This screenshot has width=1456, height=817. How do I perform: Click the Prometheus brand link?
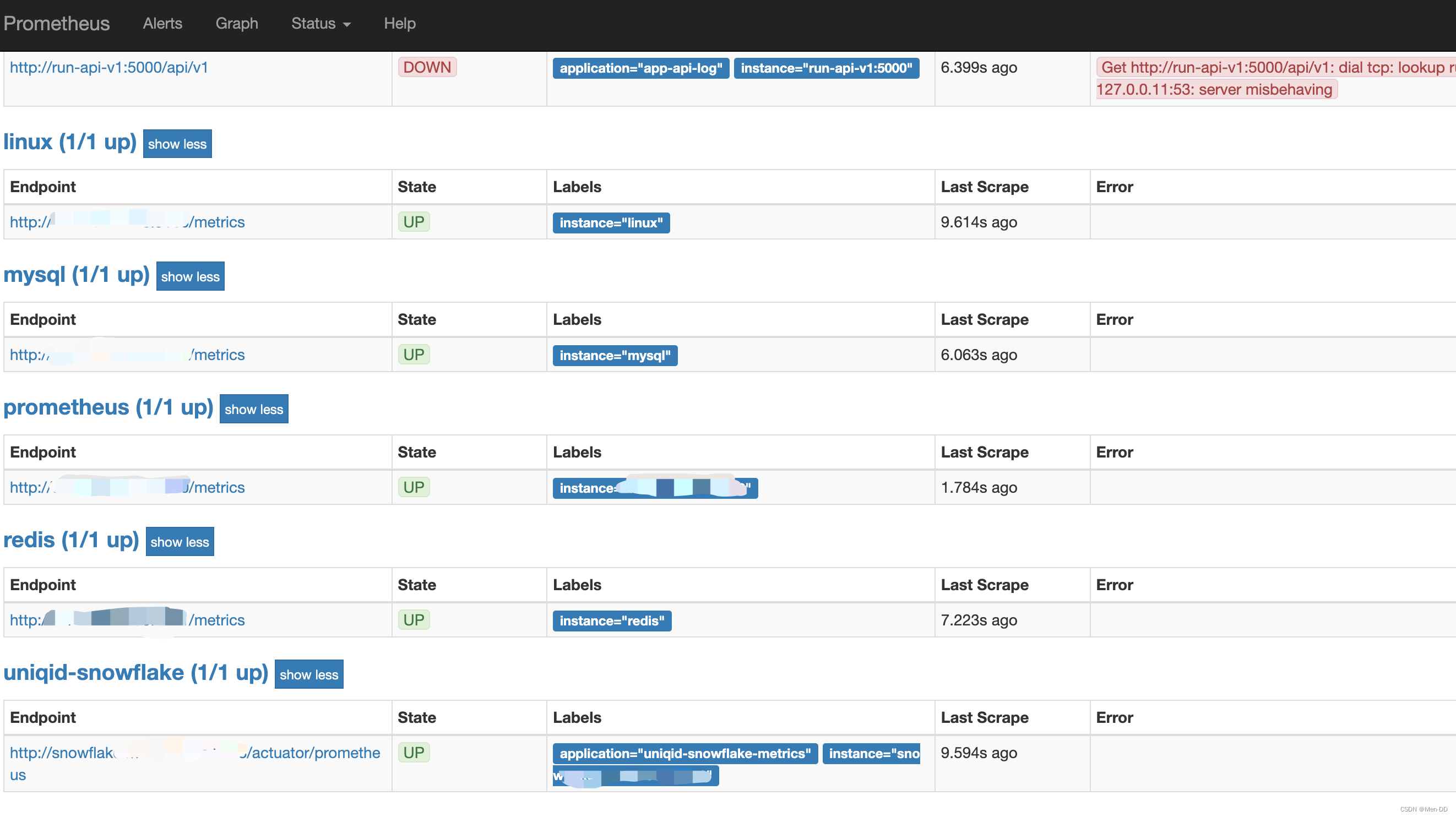click(x=57, y=23)
